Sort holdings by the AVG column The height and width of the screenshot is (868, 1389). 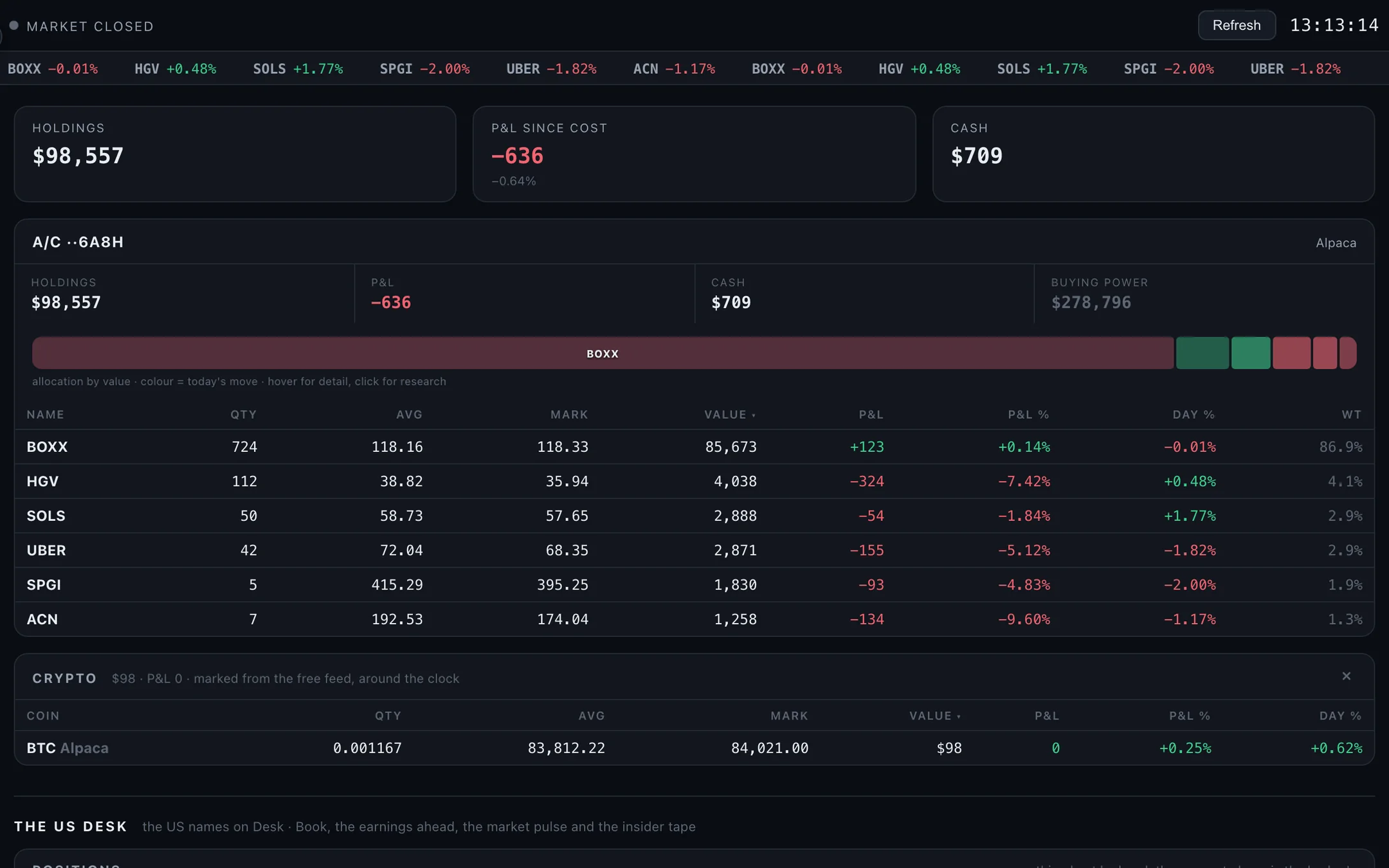click(409, 415)
